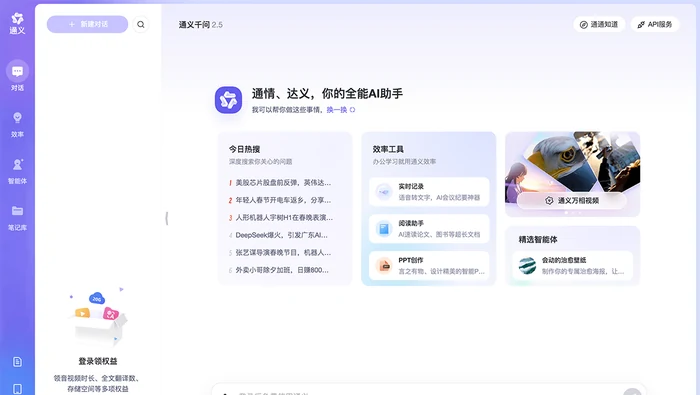The image size is (700, 395).
Task: Click the 实时记录 microphone icon
Action: (x=383, y=192)
